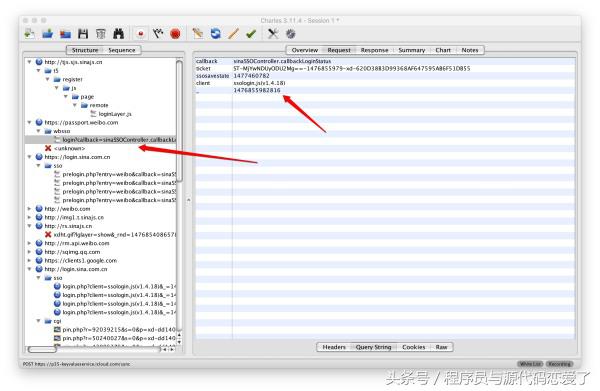Show the Query String sub-tab
The image size is (600, 391).
[x=373, y=347]
